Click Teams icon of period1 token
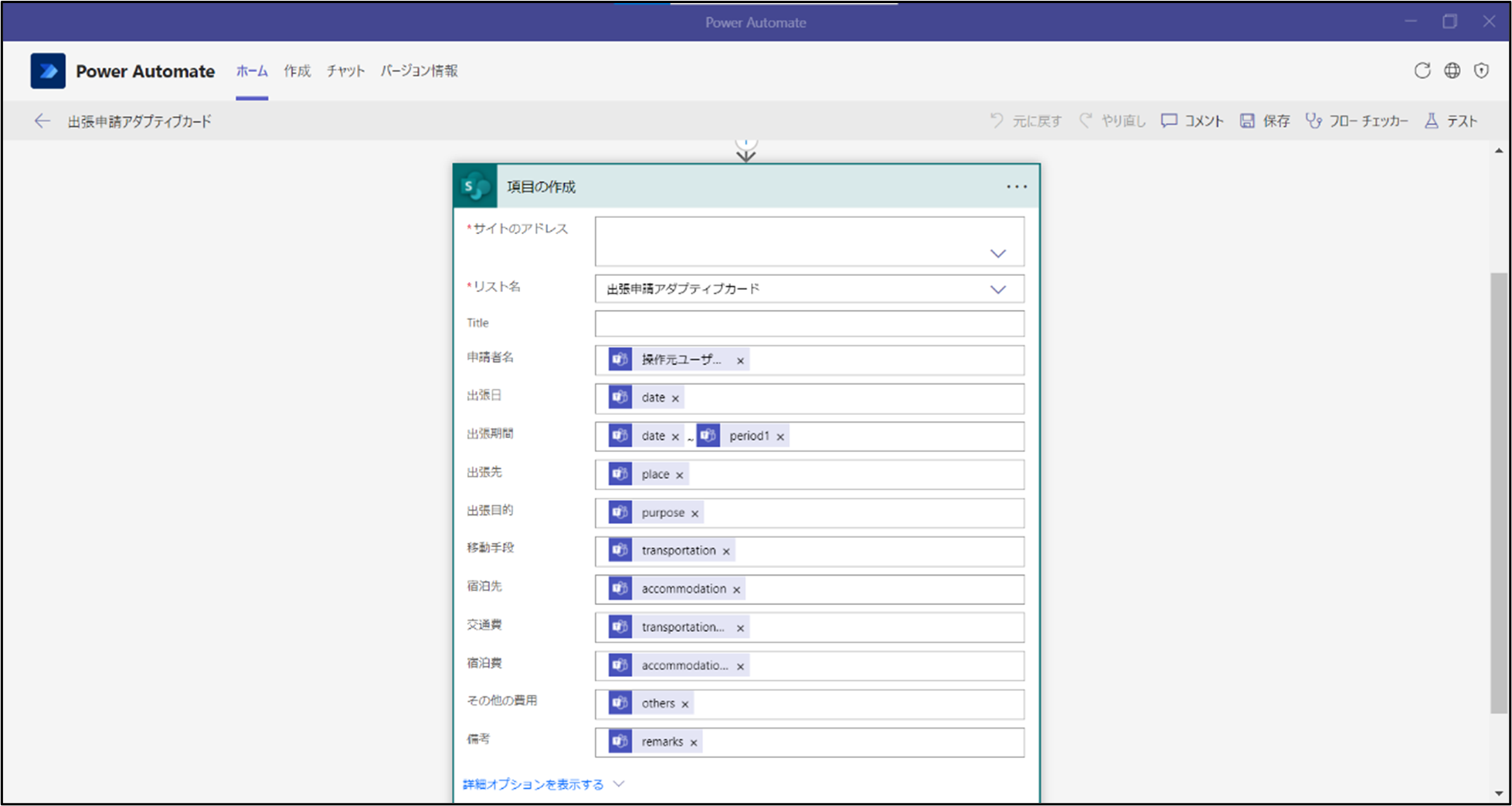 tap(708, 436)
